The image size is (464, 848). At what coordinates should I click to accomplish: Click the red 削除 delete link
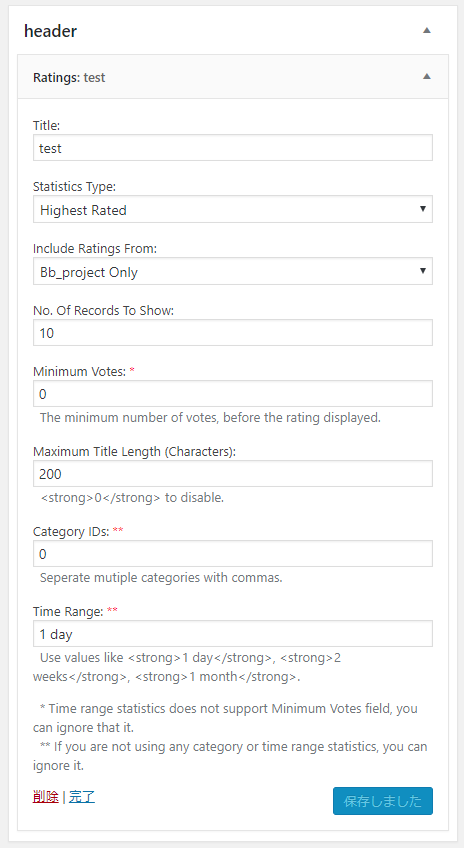point(45,797)
